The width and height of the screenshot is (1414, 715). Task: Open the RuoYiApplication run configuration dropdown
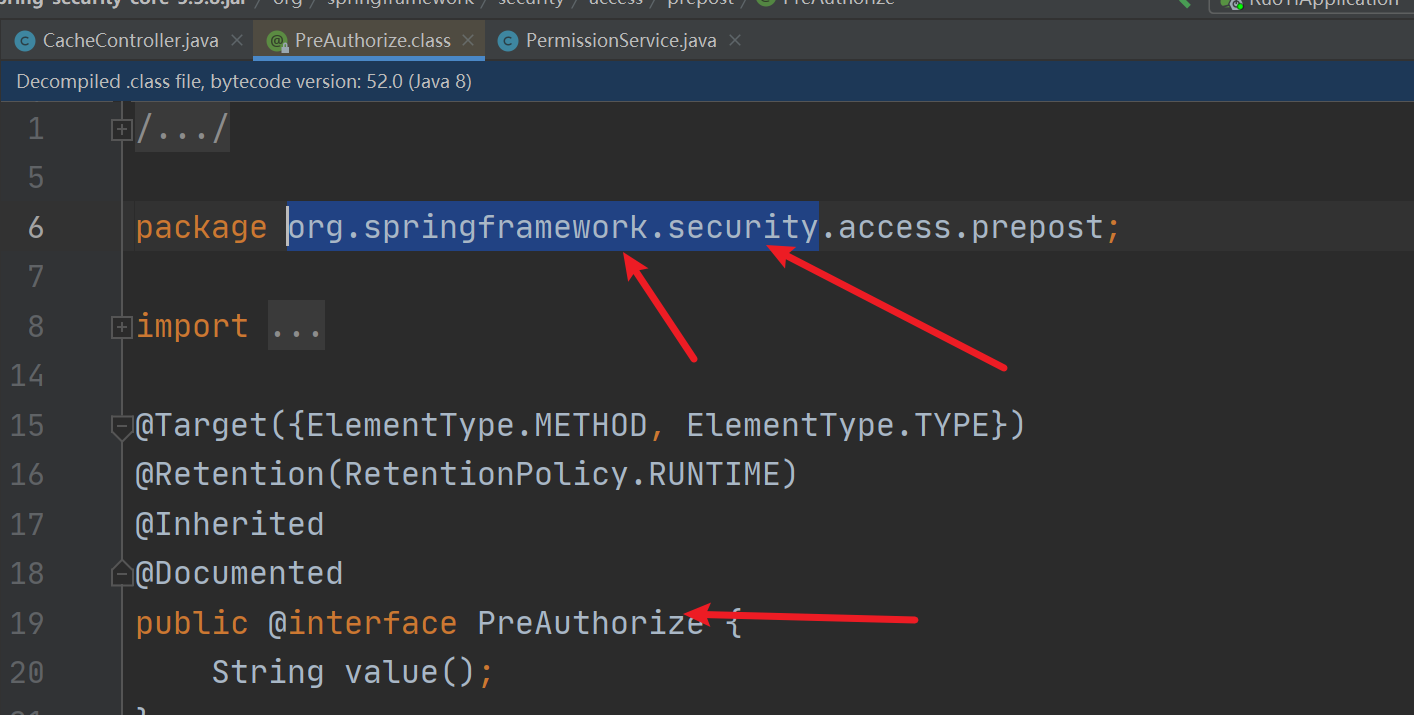[x=1311, y=4]
